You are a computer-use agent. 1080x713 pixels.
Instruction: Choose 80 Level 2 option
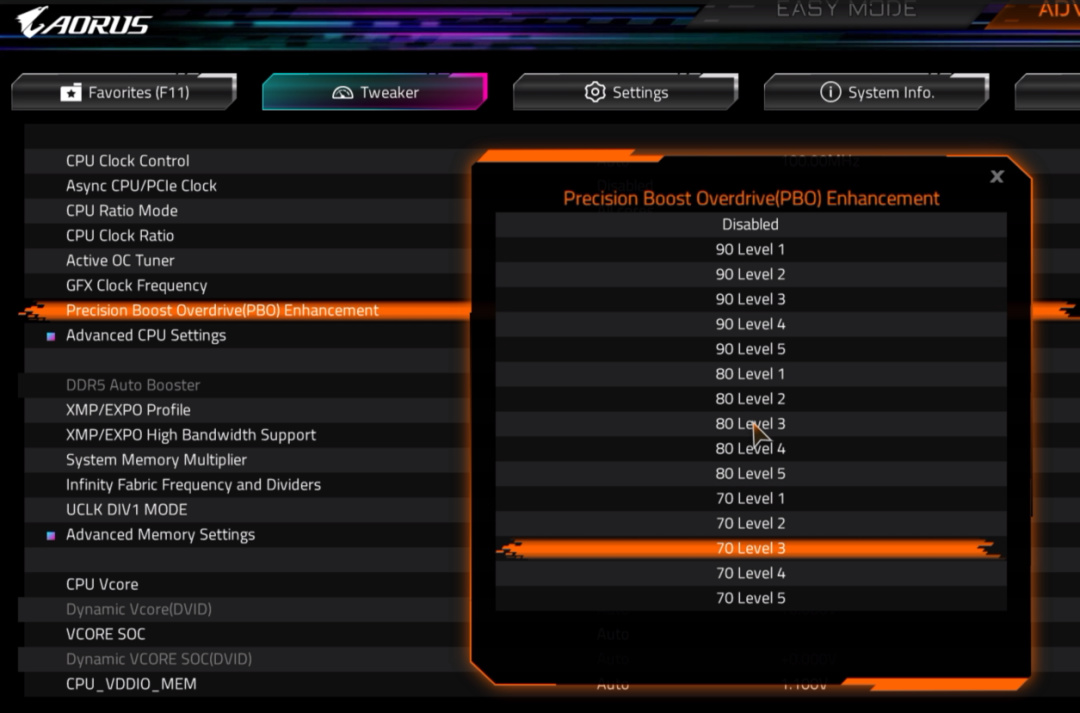tap(751, 399)
